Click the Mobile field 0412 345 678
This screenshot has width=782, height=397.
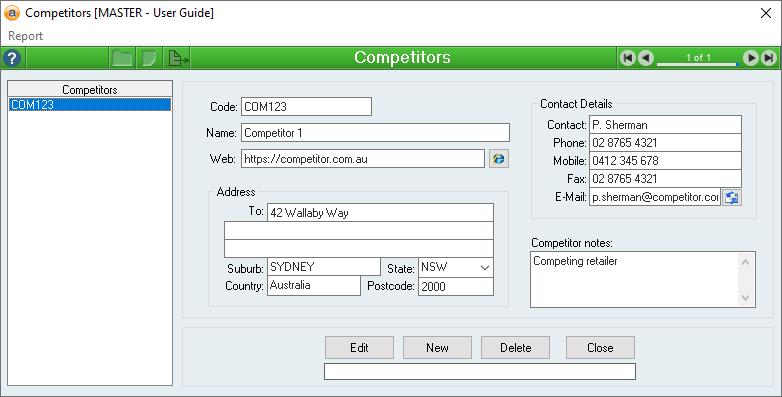665,161
